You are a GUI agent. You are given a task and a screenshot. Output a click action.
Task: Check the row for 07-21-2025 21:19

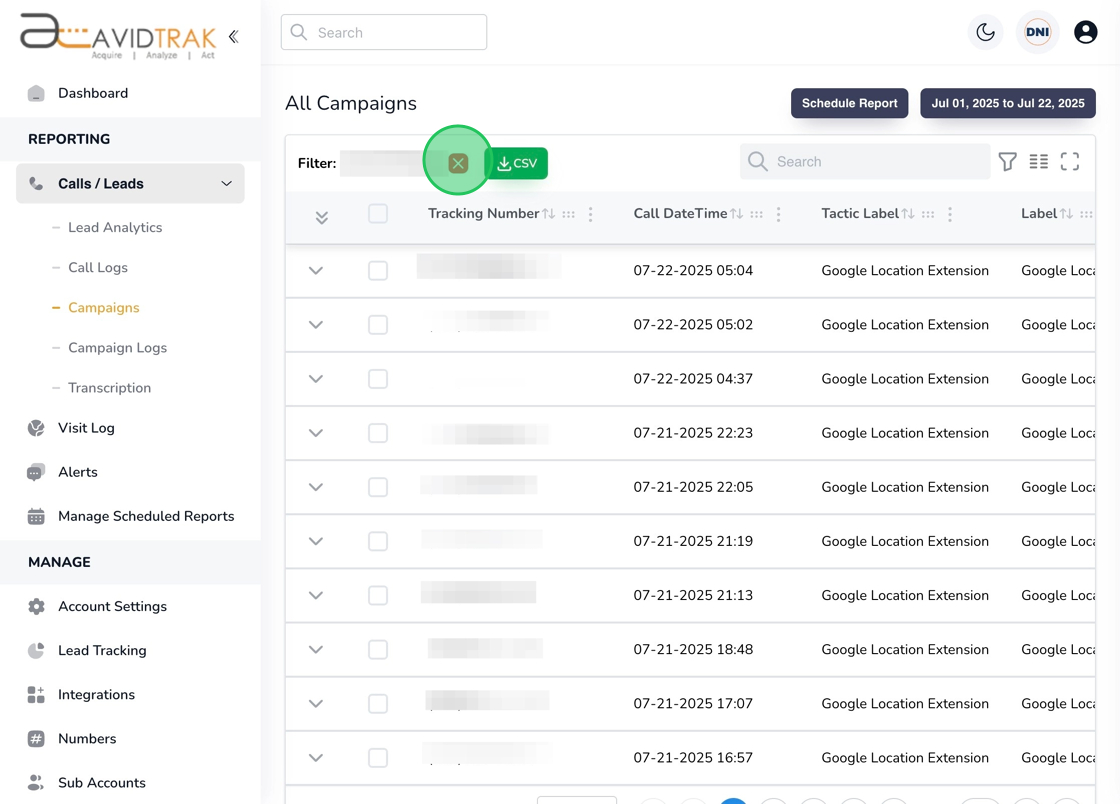(x=378, y=541)
